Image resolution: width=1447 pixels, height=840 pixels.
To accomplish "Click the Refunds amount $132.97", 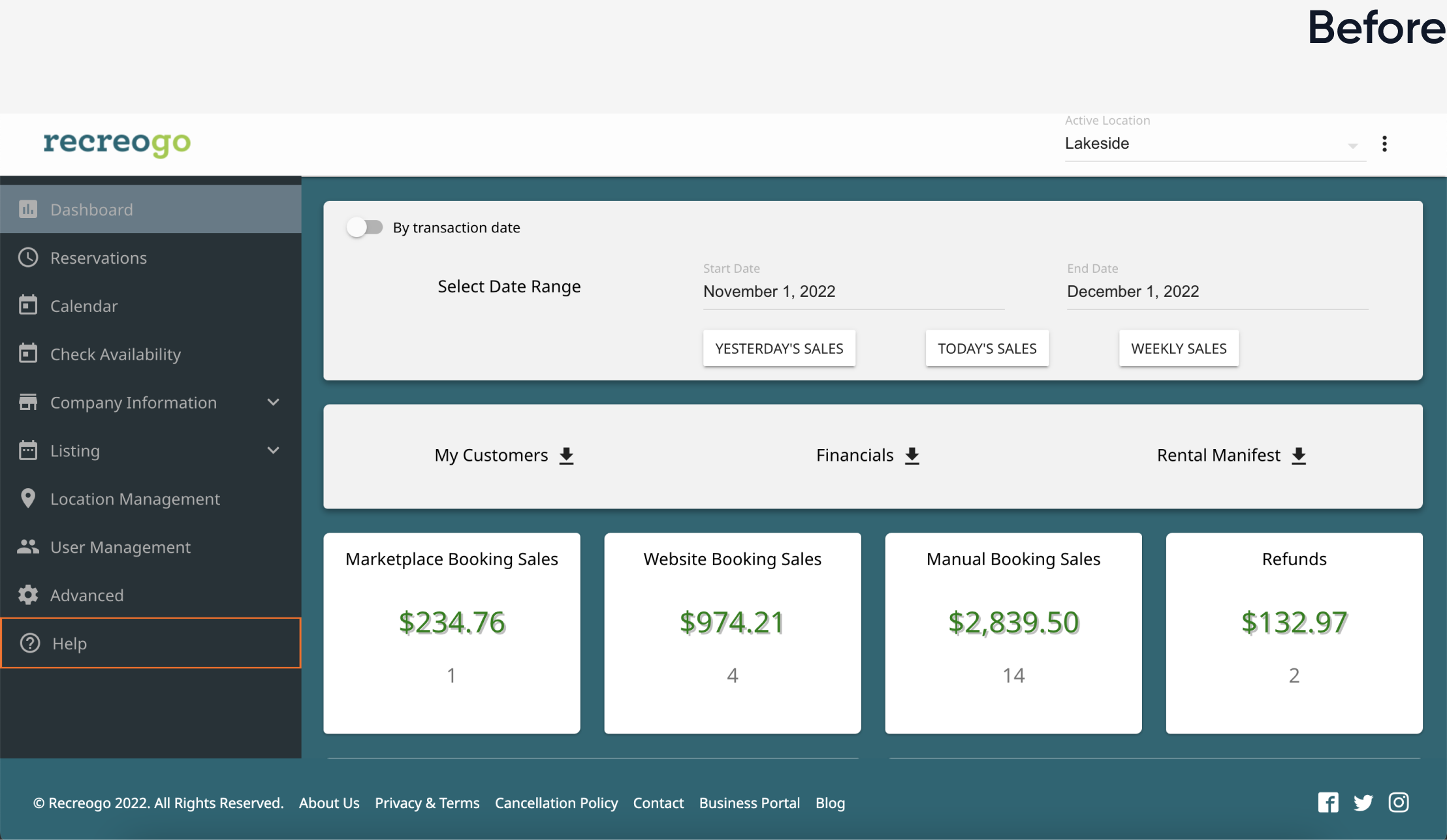I will 1294,622.
